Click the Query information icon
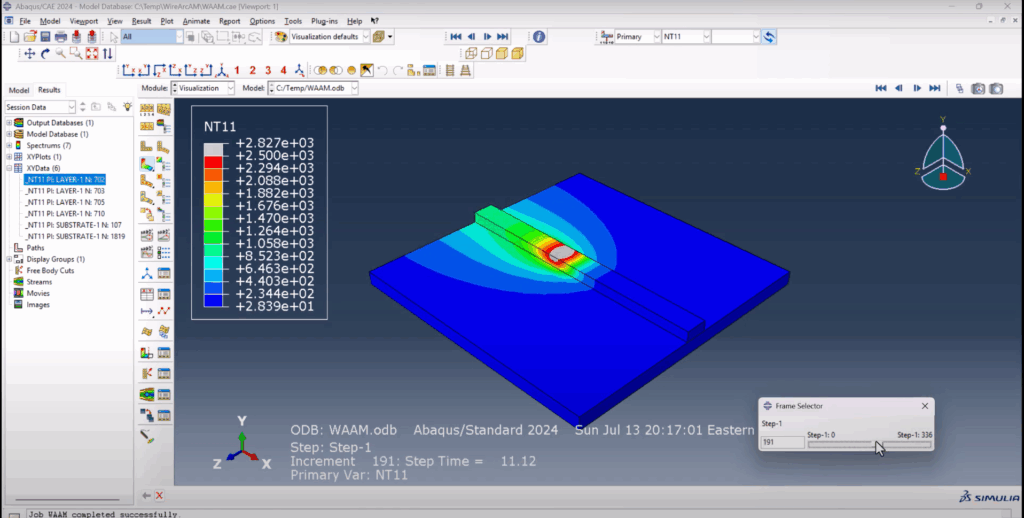Viewport: 1024px width, 518px height. coord(539,37)
